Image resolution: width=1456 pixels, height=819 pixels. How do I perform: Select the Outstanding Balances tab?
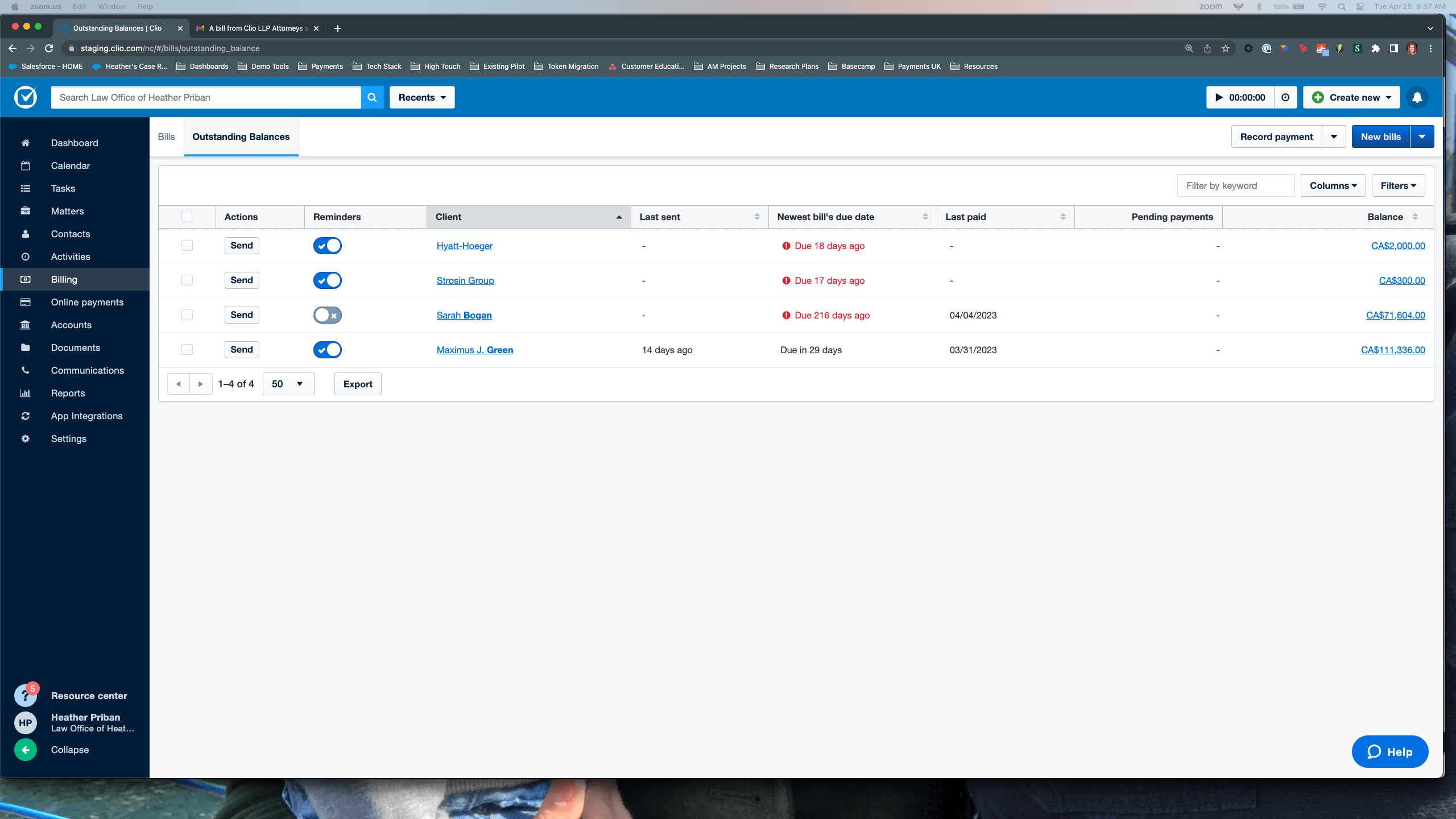click(x=241, y=136)
